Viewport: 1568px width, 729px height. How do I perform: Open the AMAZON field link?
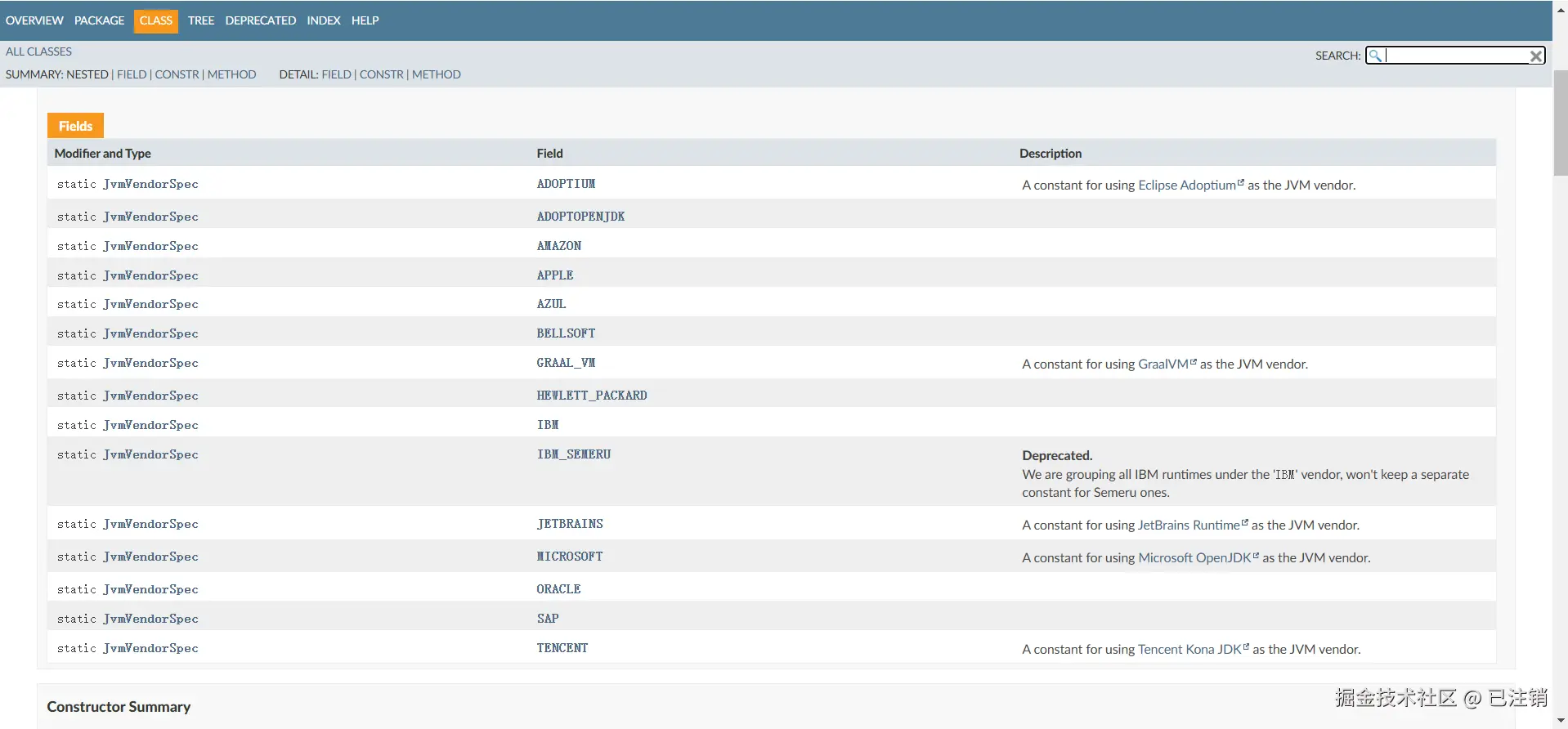[559, 246]
